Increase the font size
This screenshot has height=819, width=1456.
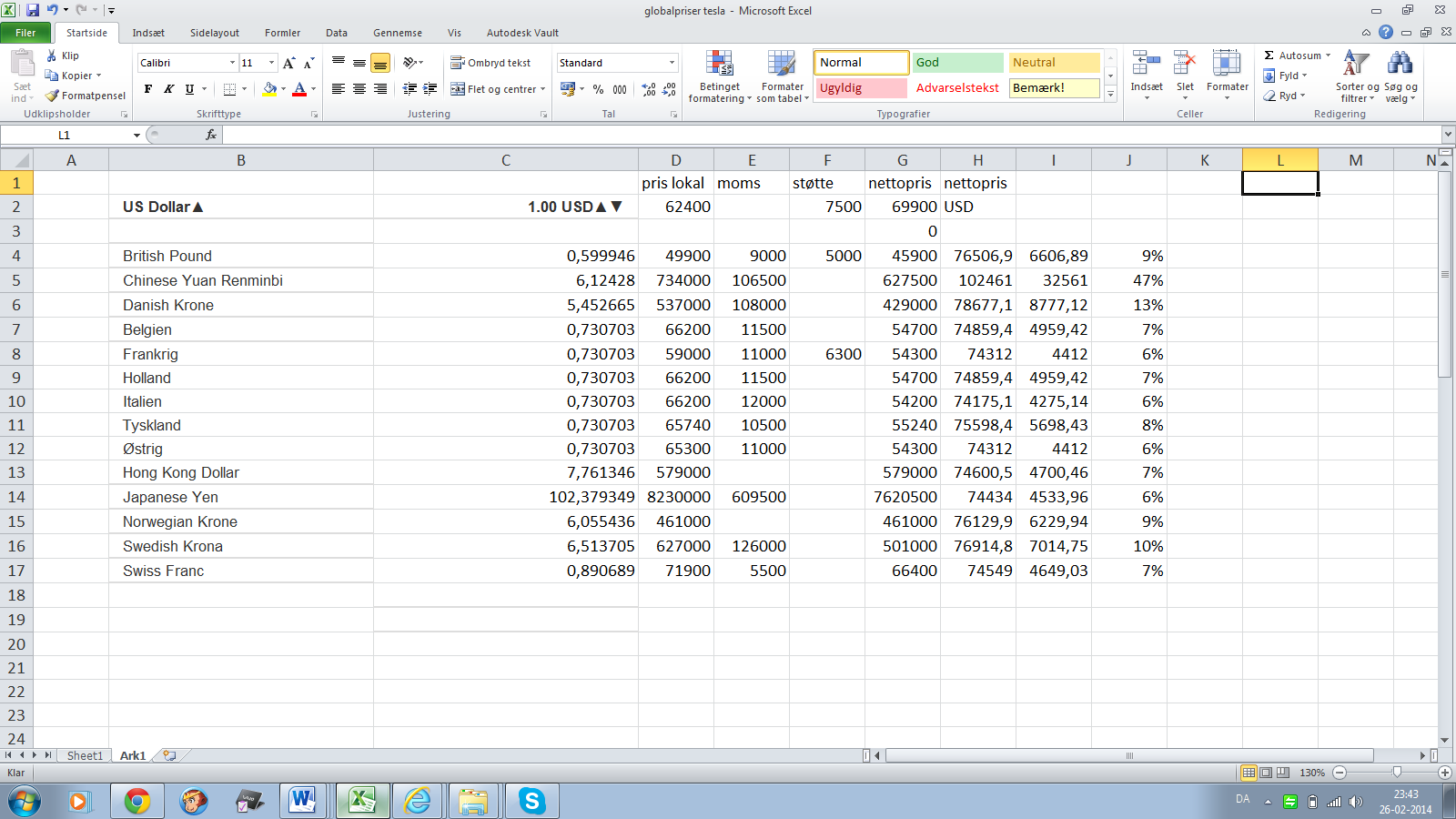[288, 63]
